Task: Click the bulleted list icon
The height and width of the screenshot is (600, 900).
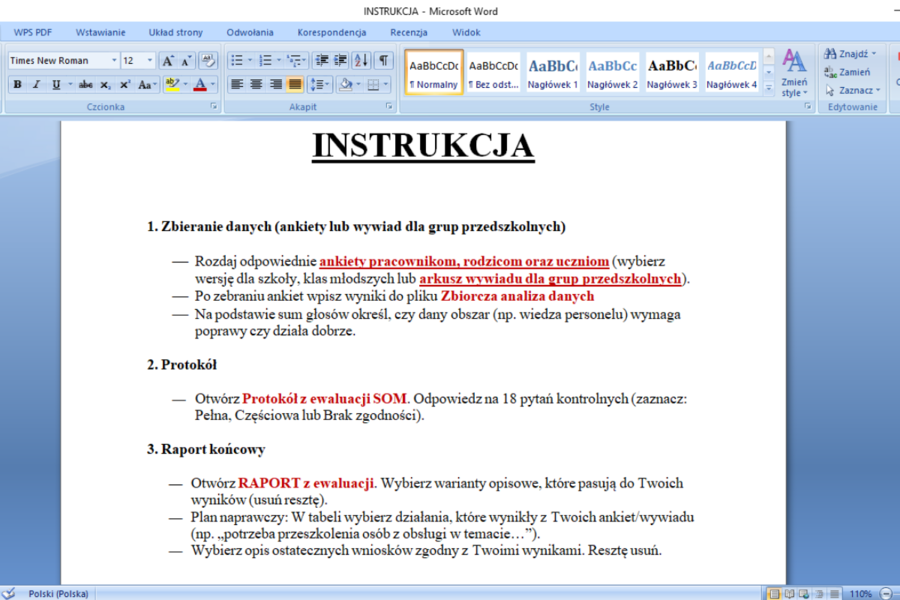Action: (236, 60)
